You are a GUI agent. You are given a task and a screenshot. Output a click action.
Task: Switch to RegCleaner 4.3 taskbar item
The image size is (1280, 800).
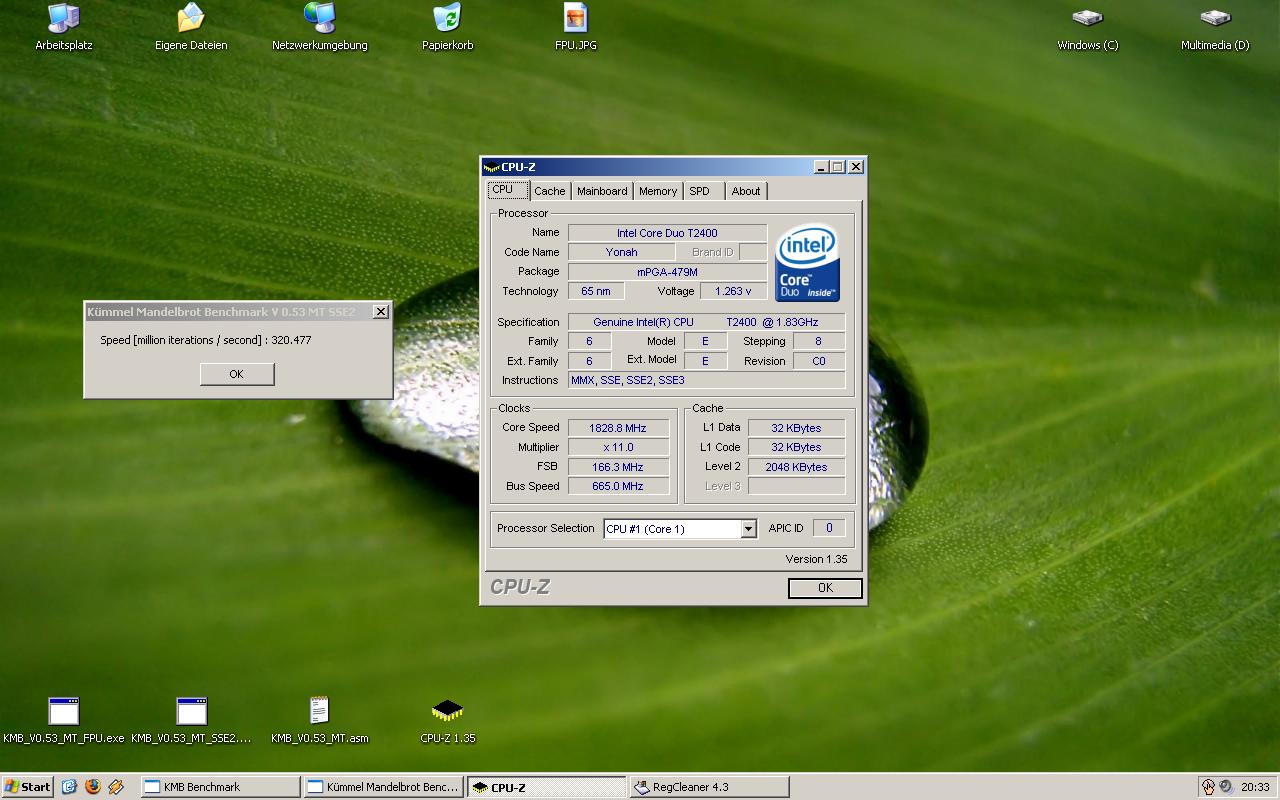pos(710,787)
